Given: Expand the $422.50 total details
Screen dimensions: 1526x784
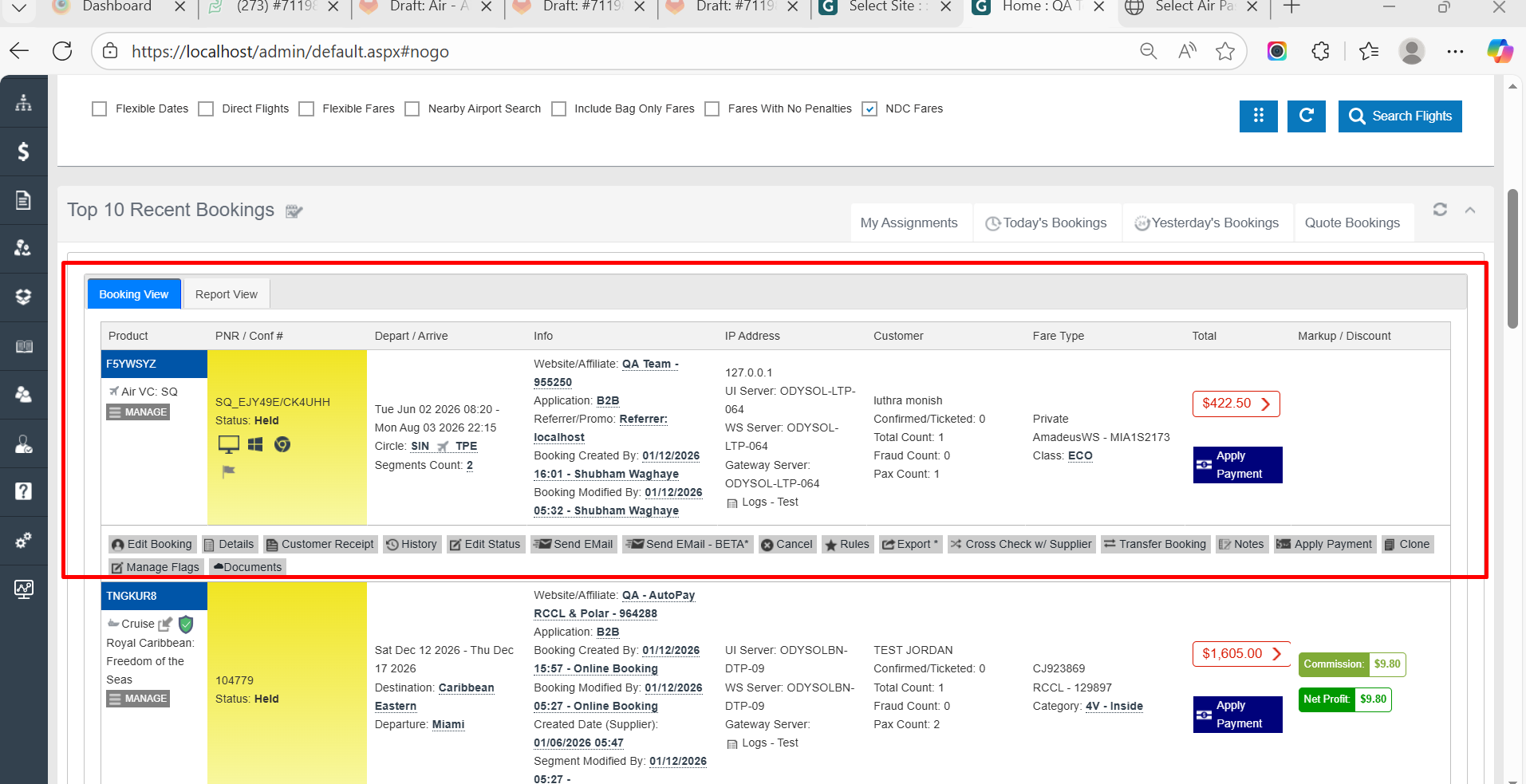Looking at the screenshot, I should 1236,404.
